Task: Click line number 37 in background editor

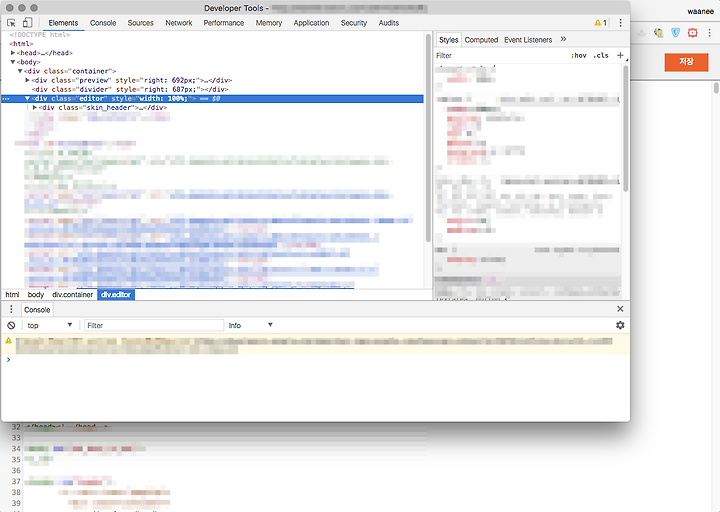Action: pos(16,481)
